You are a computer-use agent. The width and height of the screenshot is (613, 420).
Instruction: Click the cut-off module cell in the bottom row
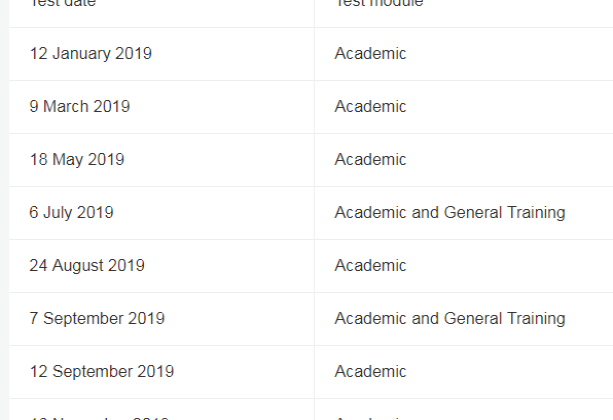[370, 416]
